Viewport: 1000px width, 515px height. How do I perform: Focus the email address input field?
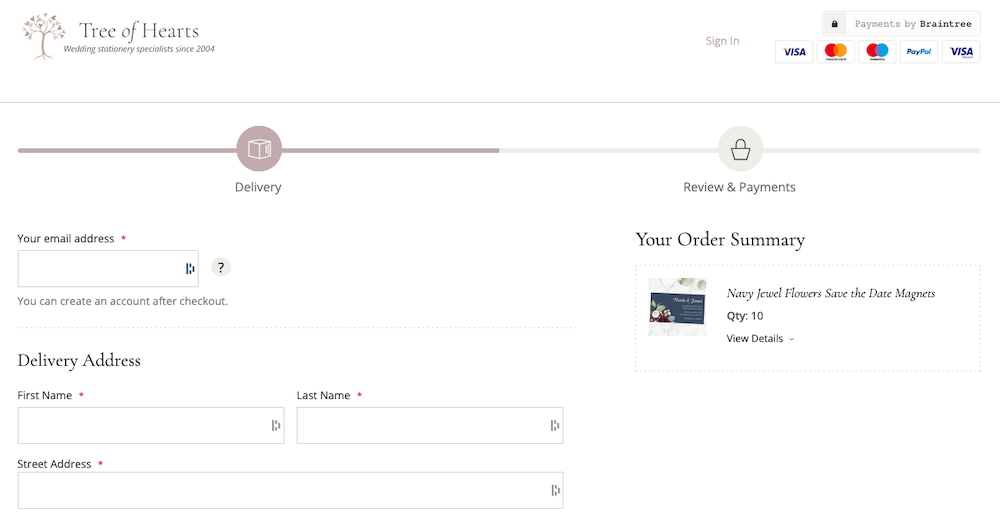[x=108, y=268]
